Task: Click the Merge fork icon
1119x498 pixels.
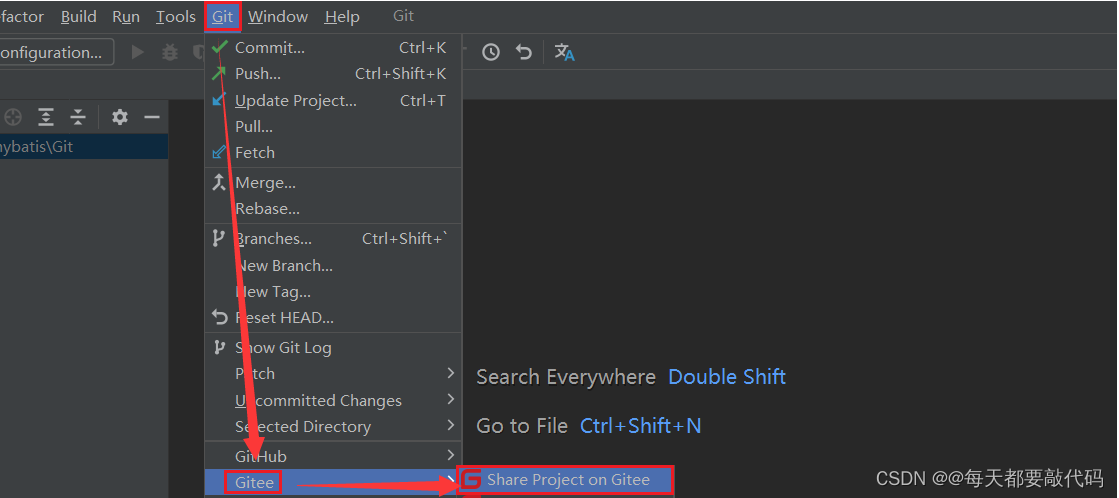Action: (x=218, y=182)
